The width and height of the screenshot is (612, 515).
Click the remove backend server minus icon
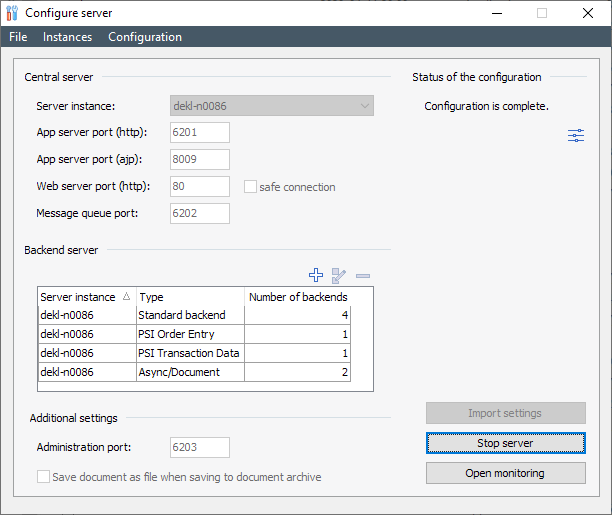pyautogui.click(x=362, y=275)
